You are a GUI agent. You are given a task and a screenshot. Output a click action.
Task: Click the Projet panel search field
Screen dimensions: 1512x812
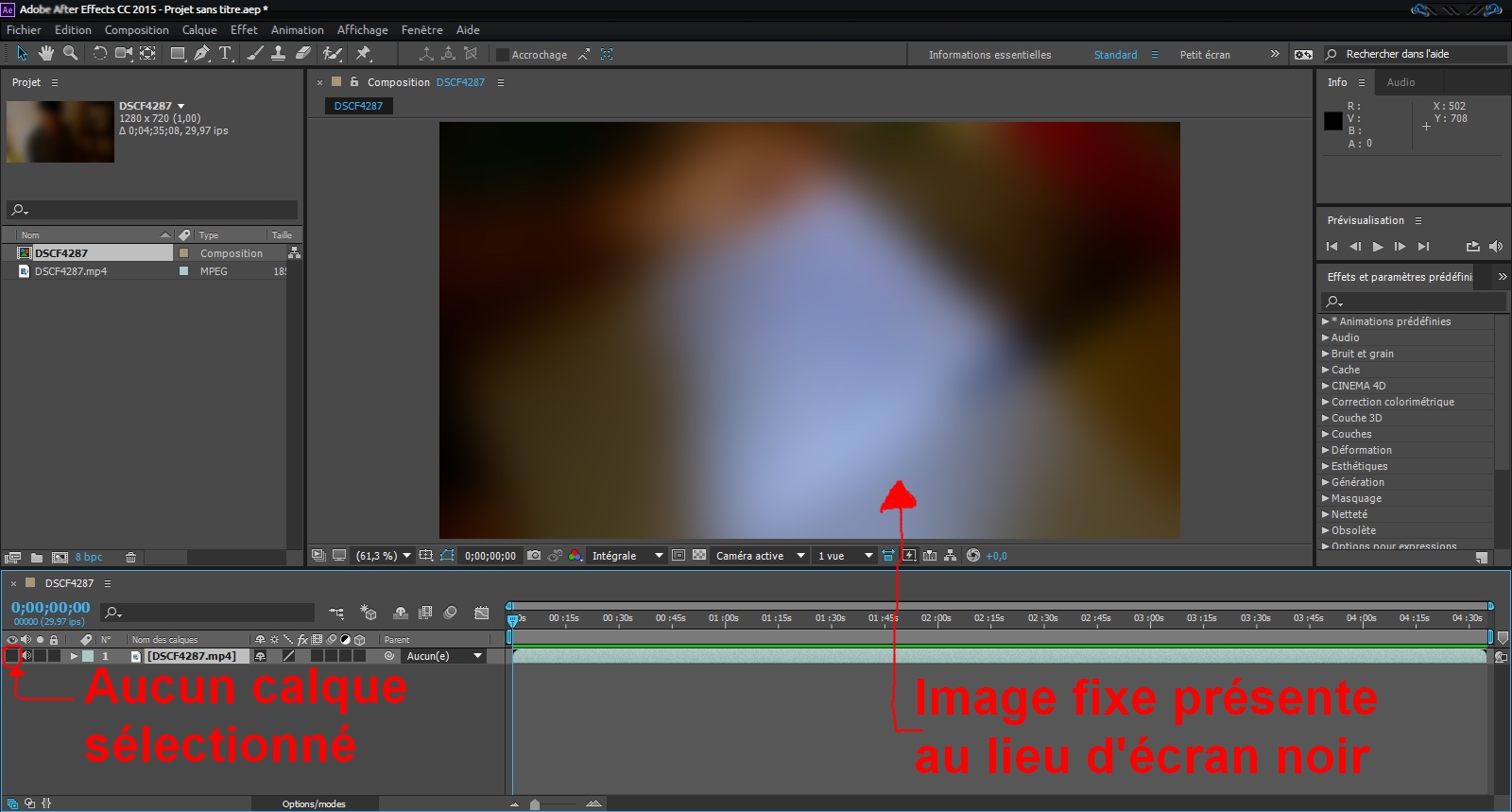(x=152, y=210)
